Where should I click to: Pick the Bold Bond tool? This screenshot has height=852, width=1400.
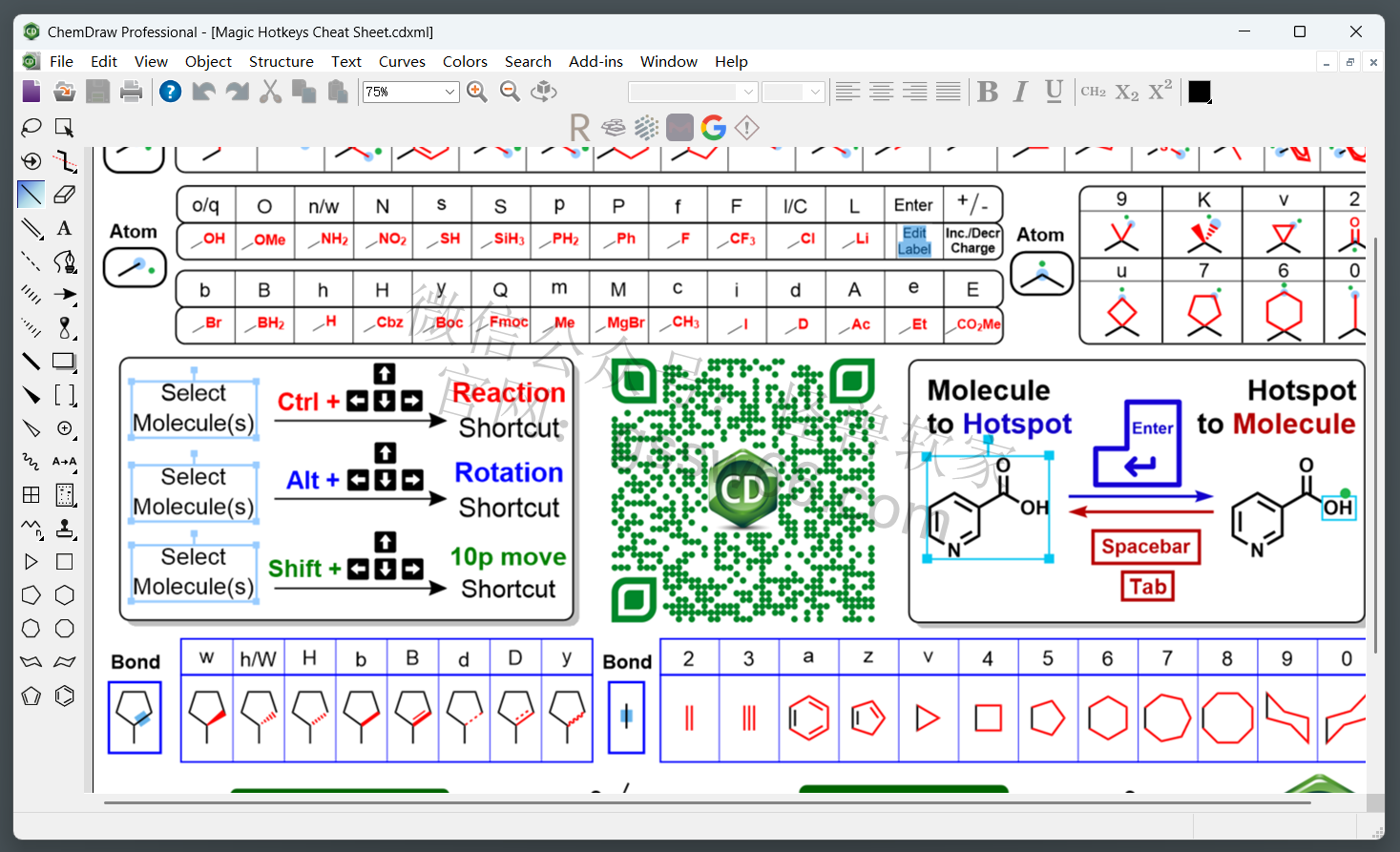pos(31,362)
